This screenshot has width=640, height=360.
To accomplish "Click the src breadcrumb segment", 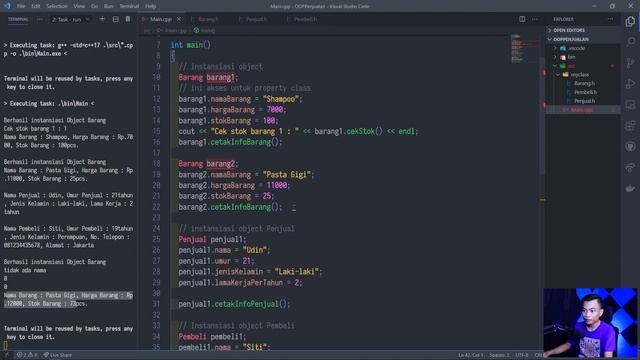I will [x=147, y=31].
